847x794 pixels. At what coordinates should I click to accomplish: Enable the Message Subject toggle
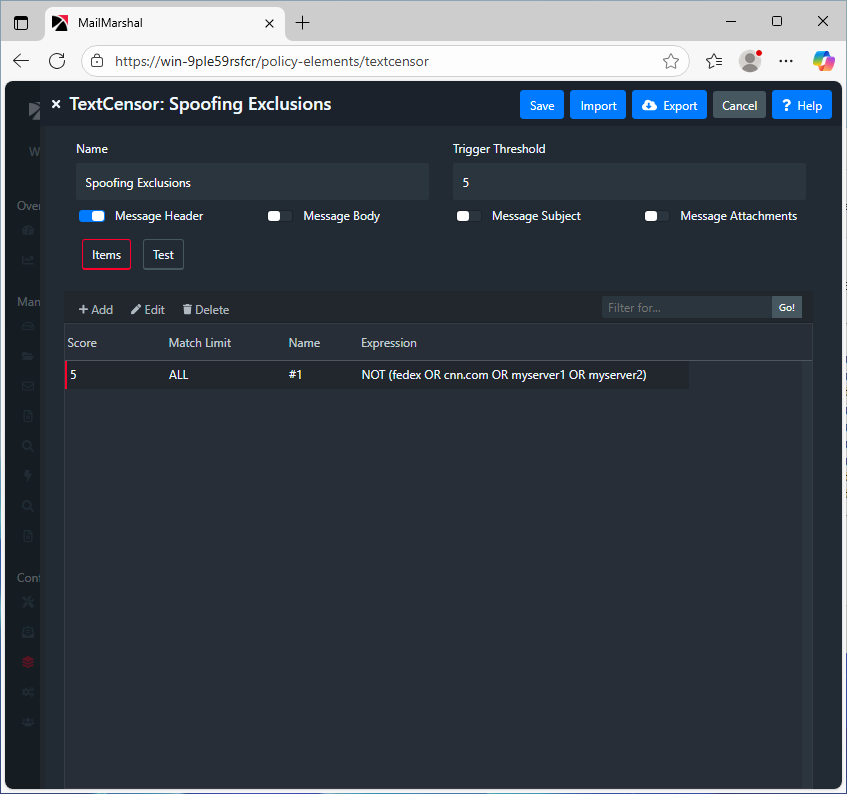pyautogui.click(x=468, y=216)
